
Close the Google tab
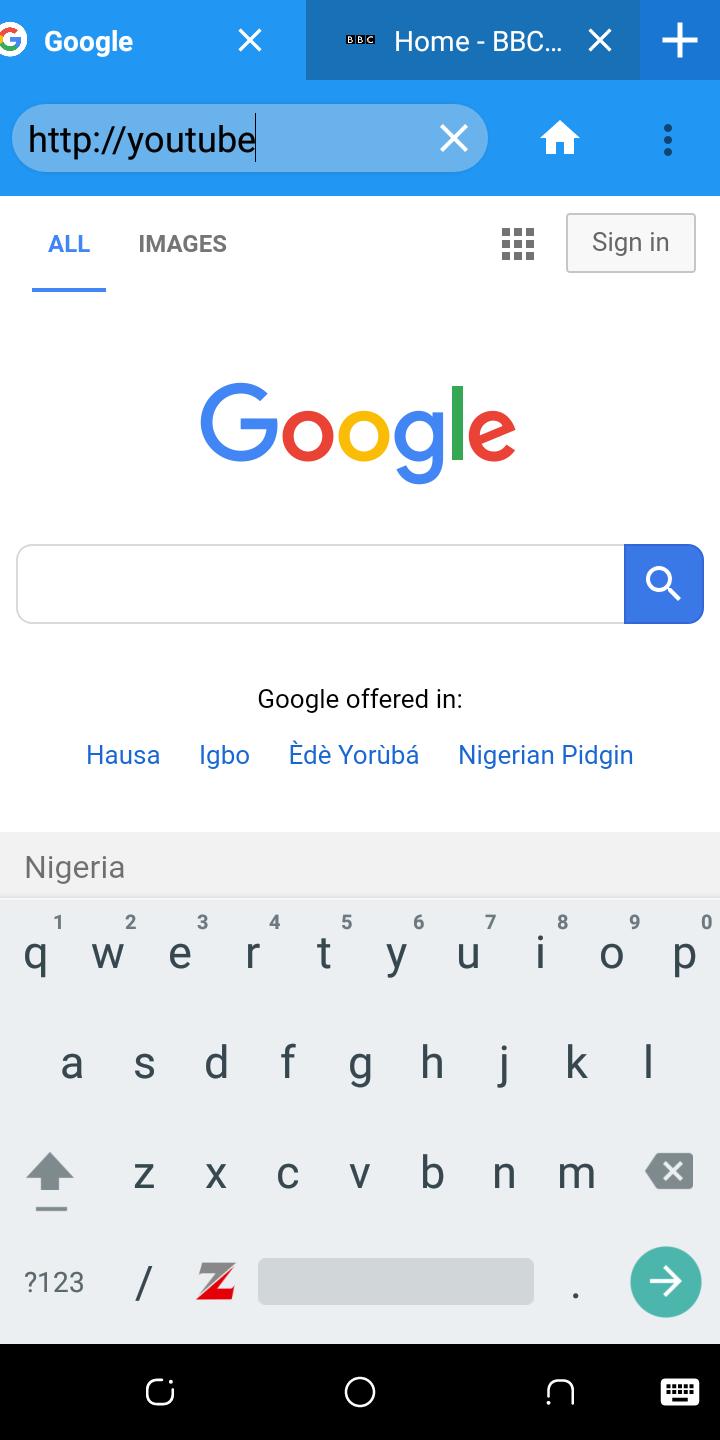[x=250, y=40]
